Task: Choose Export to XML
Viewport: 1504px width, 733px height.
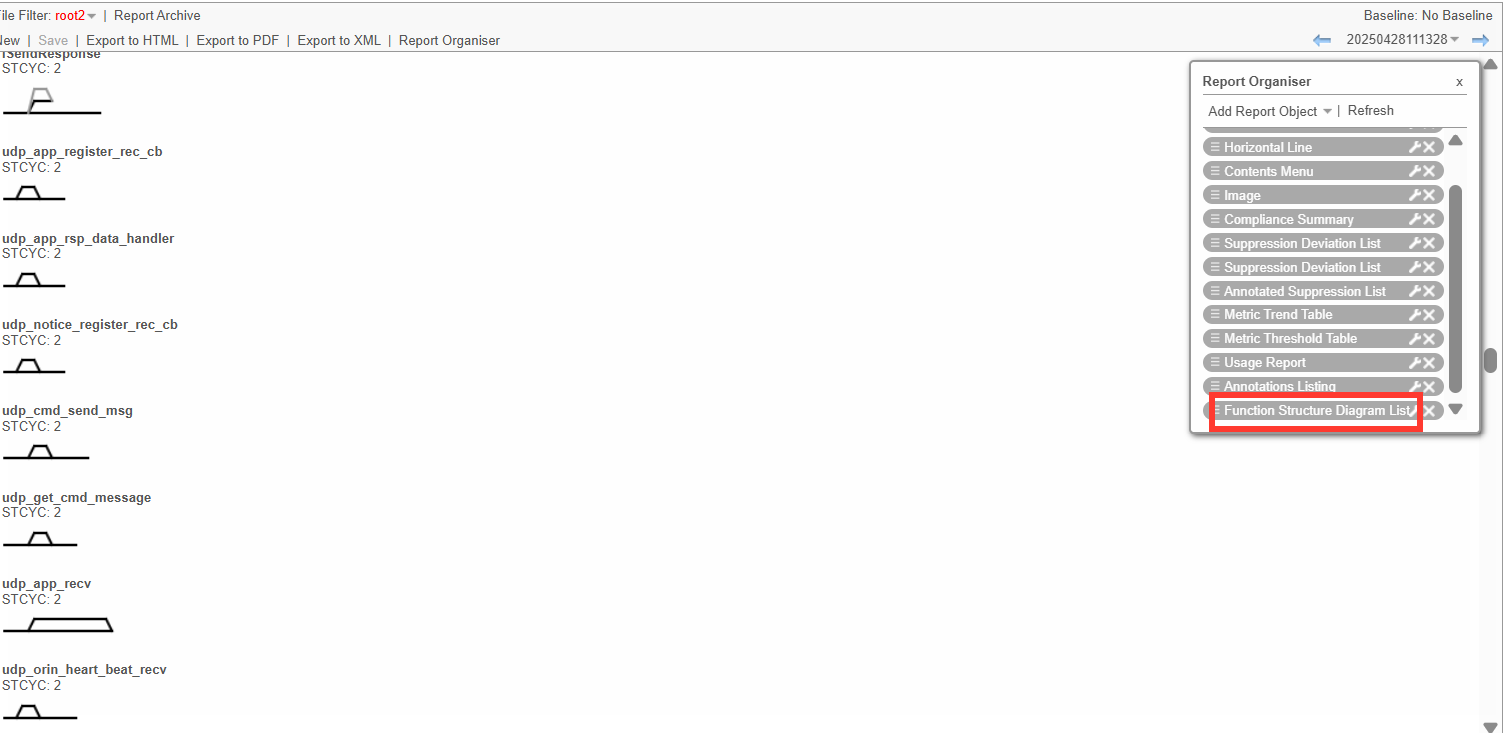Action: click(x=339, y=41)
